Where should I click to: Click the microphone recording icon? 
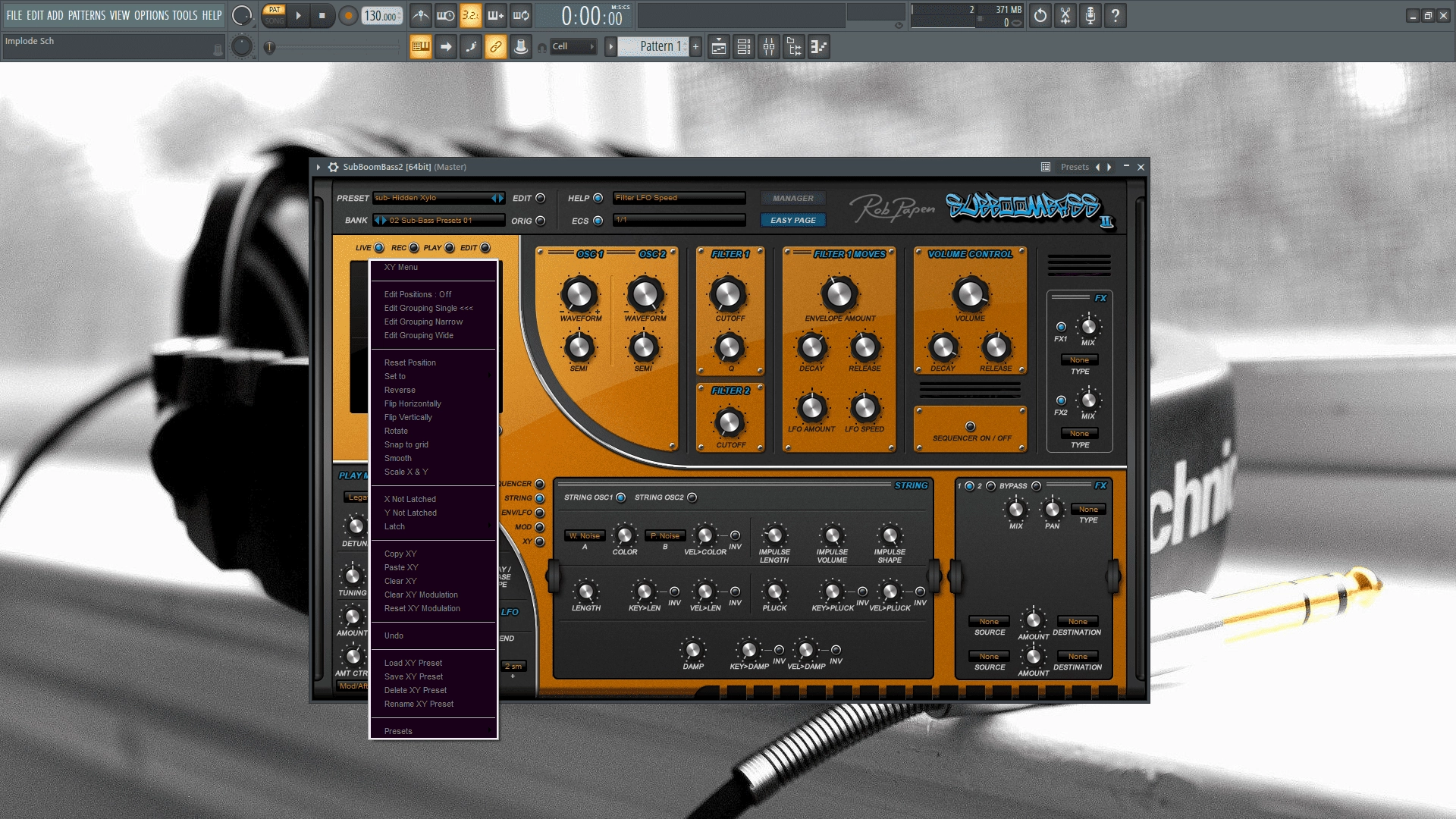pyautogui.click(x=1090, y=15)
